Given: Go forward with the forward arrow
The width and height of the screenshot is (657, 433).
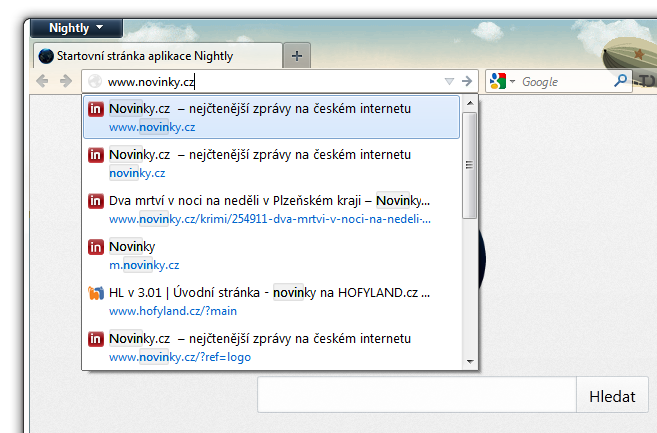Looking at the screenshot, I should 66,81.
